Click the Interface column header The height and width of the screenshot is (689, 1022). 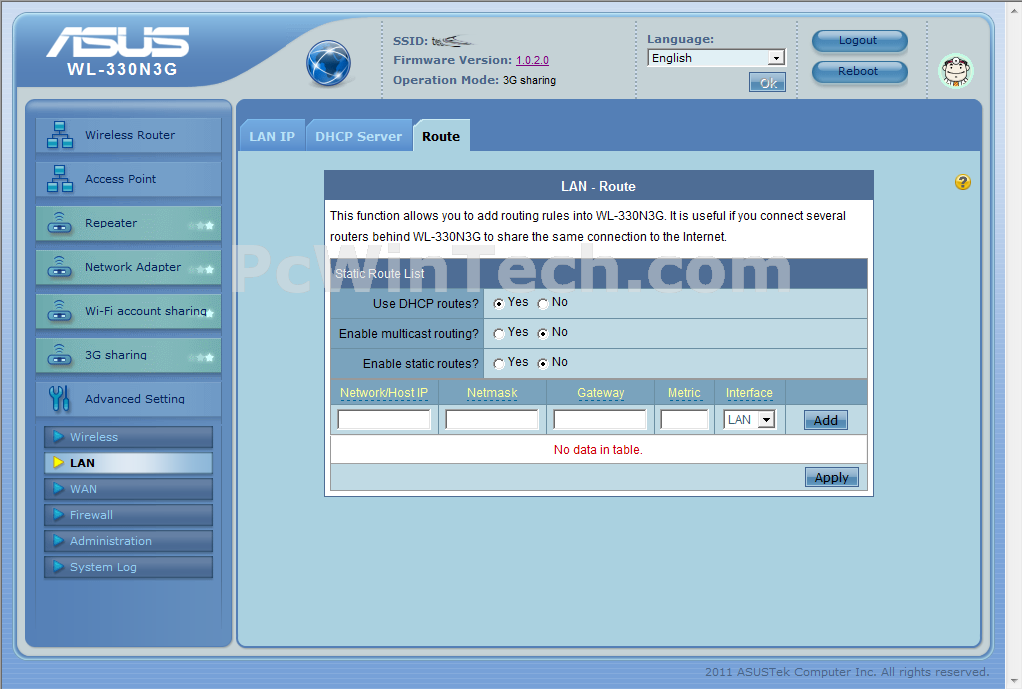click(750, 393)
